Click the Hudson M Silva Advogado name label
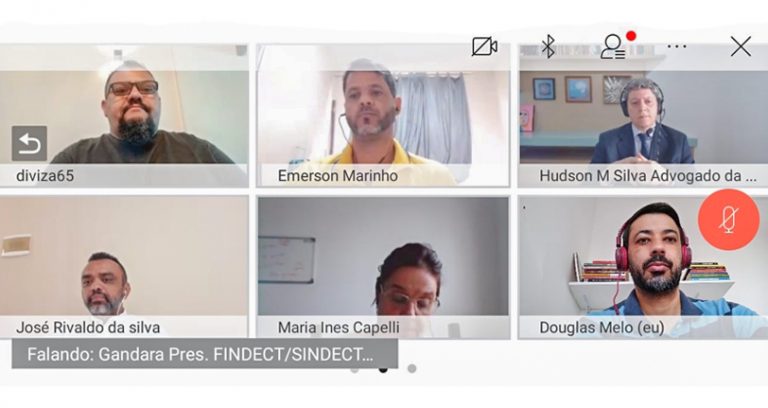The width and height of the screenshot is (768, 408). tap(648, 176)
